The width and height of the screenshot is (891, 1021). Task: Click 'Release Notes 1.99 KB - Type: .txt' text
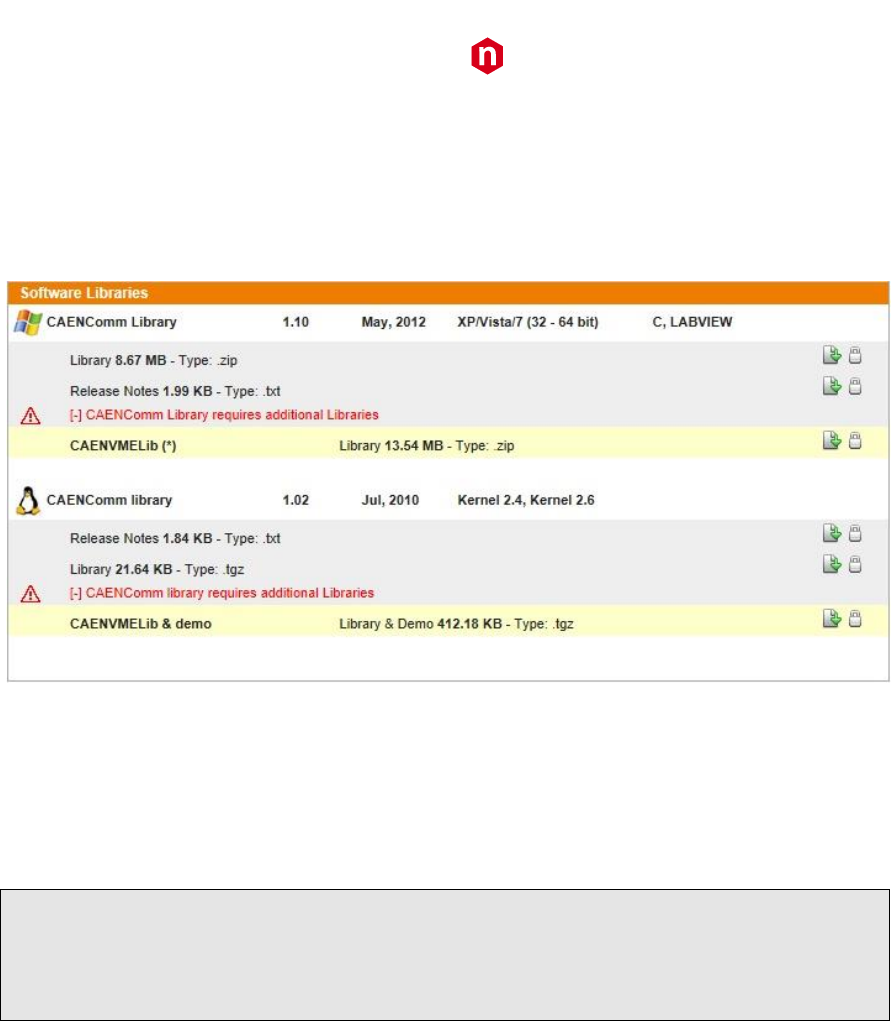pyautogui.click(x=175, y=391)
